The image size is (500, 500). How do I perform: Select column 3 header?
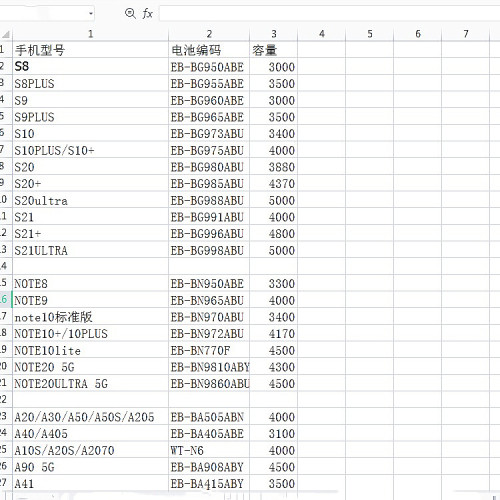coord(273,34)
